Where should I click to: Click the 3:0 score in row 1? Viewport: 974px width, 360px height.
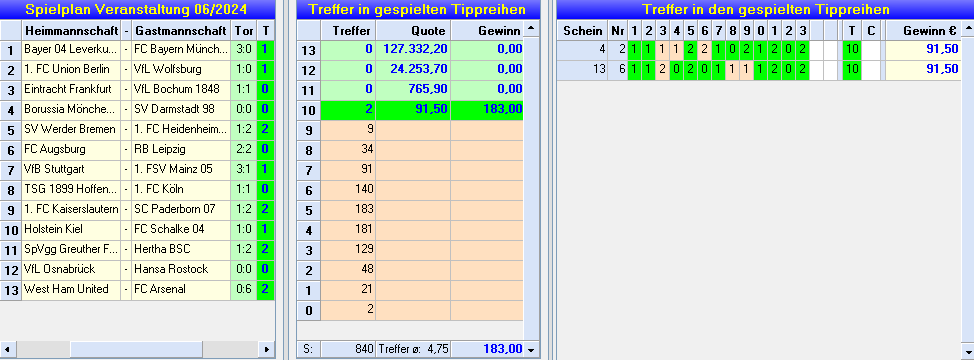[x=244, y=50]
